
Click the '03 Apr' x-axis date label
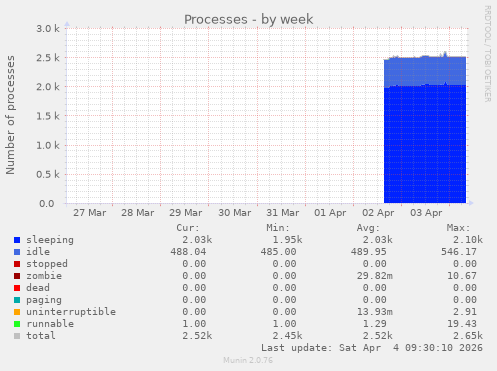pyautogui.click(x=426, y=213)
